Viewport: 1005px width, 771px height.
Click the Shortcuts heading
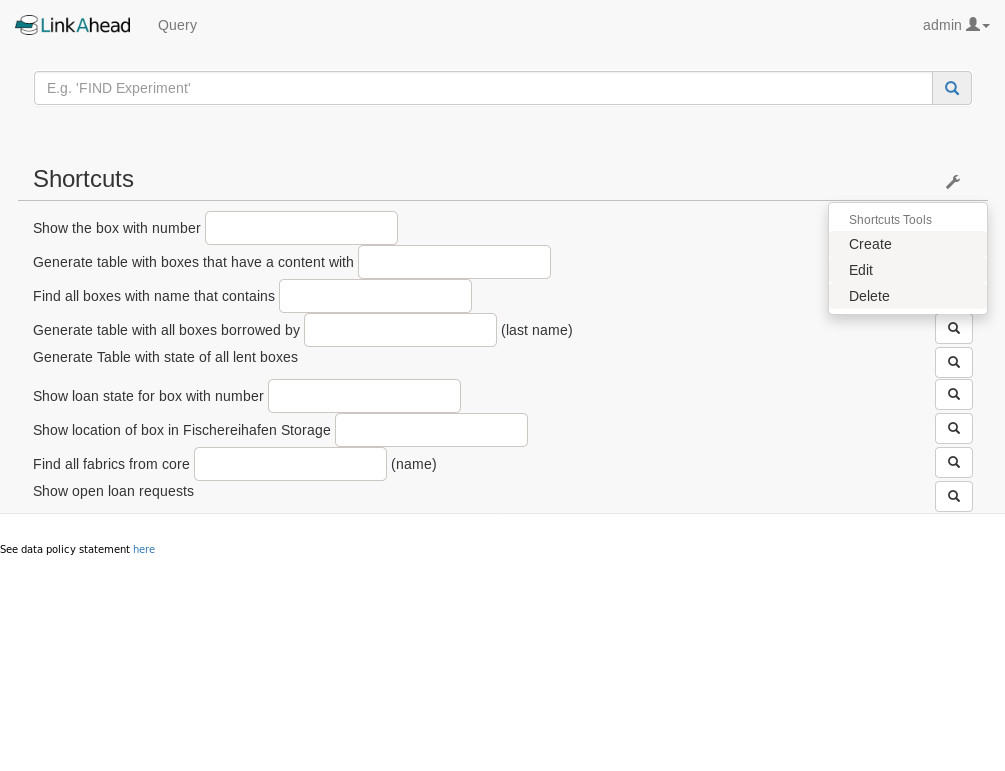83,179
